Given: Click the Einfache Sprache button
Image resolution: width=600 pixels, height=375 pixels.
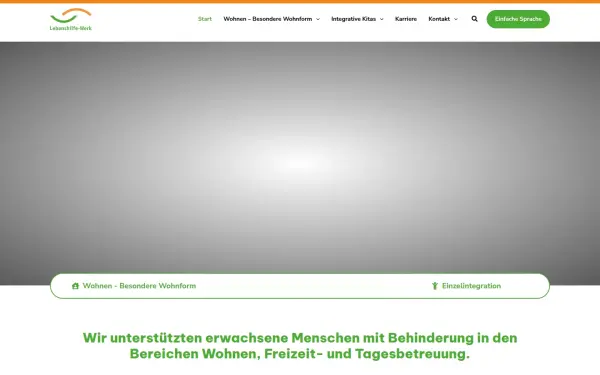Looking at the screenshot, I should click(518, 19).
